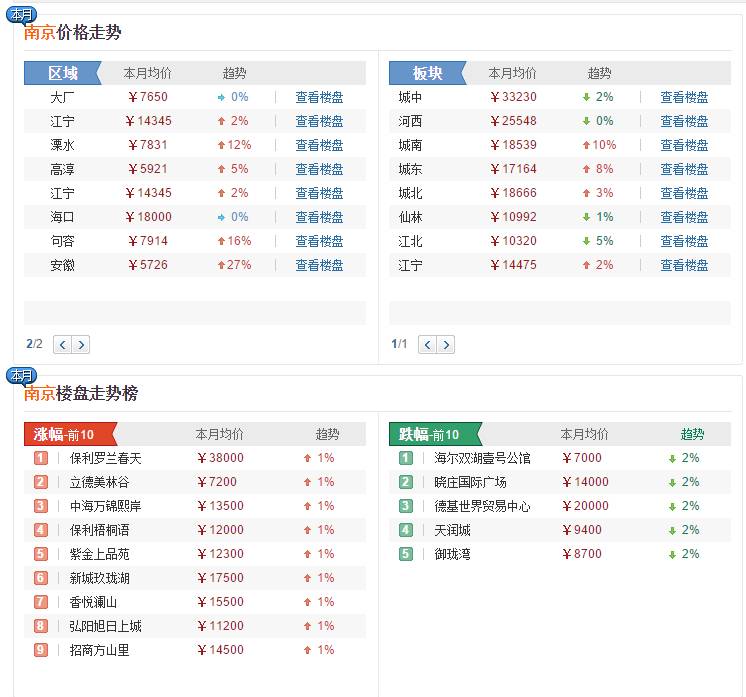The height and width of the screenshot is (697, 746).
Task: Open 查看楼盘 link for 大厂
Action: click(x=319, y=98)
